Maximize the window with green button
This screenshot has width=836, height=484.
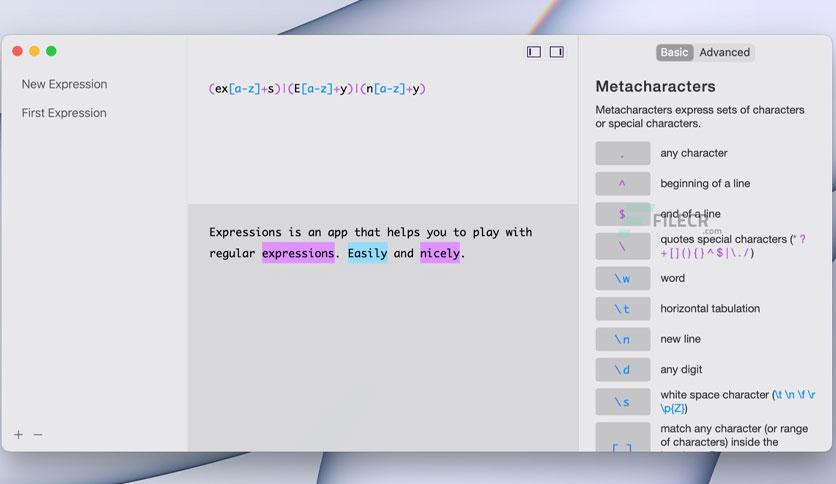coord(51,51)
